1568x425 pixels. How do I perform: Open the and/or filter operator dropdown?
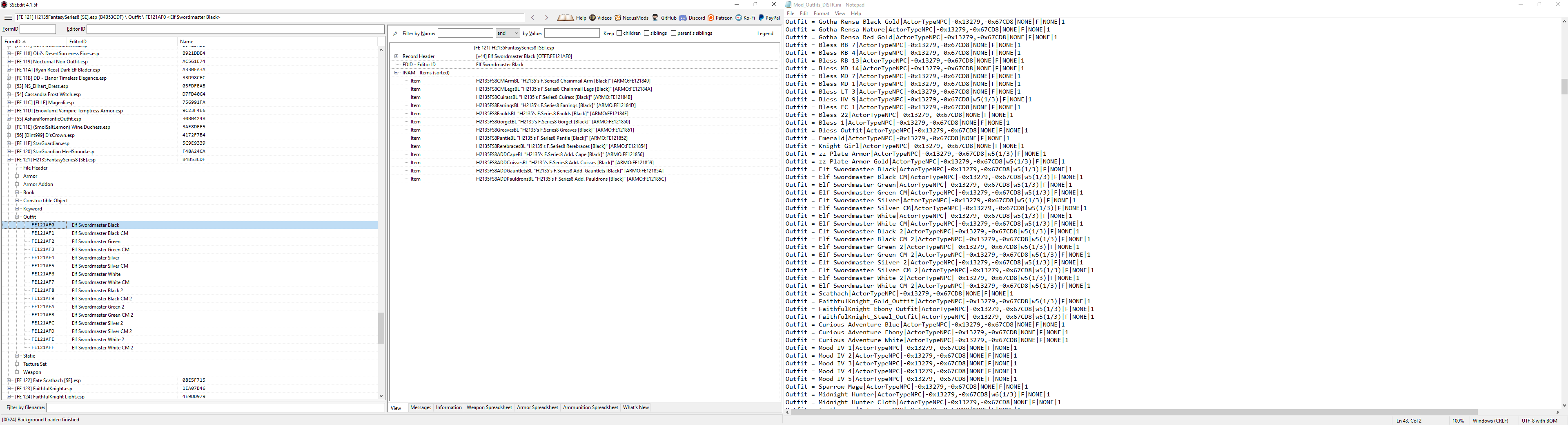click(x=508, y=33)
